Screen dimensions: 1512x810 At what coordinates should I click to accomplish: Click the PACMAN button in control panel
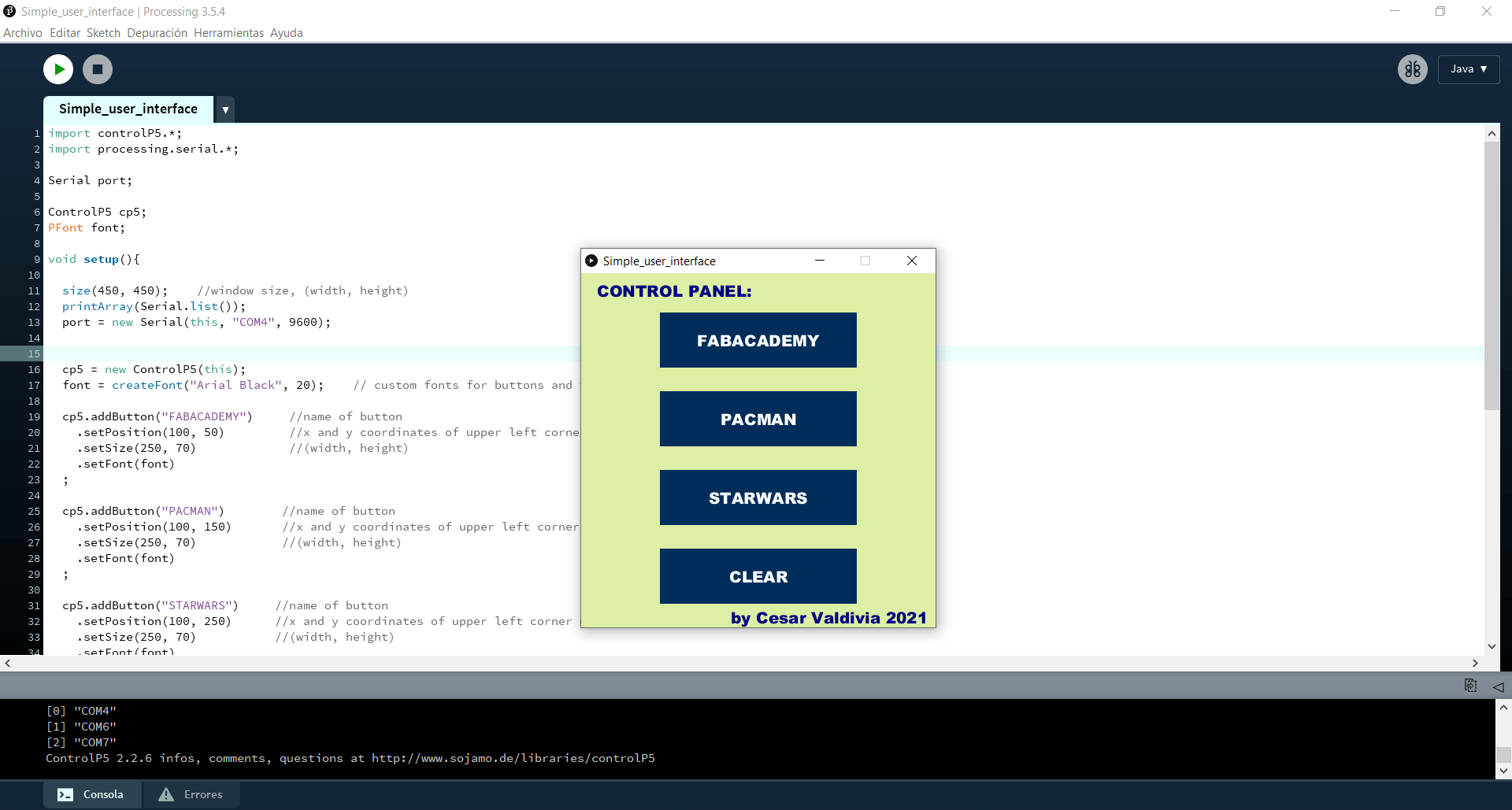click(758, 419)
